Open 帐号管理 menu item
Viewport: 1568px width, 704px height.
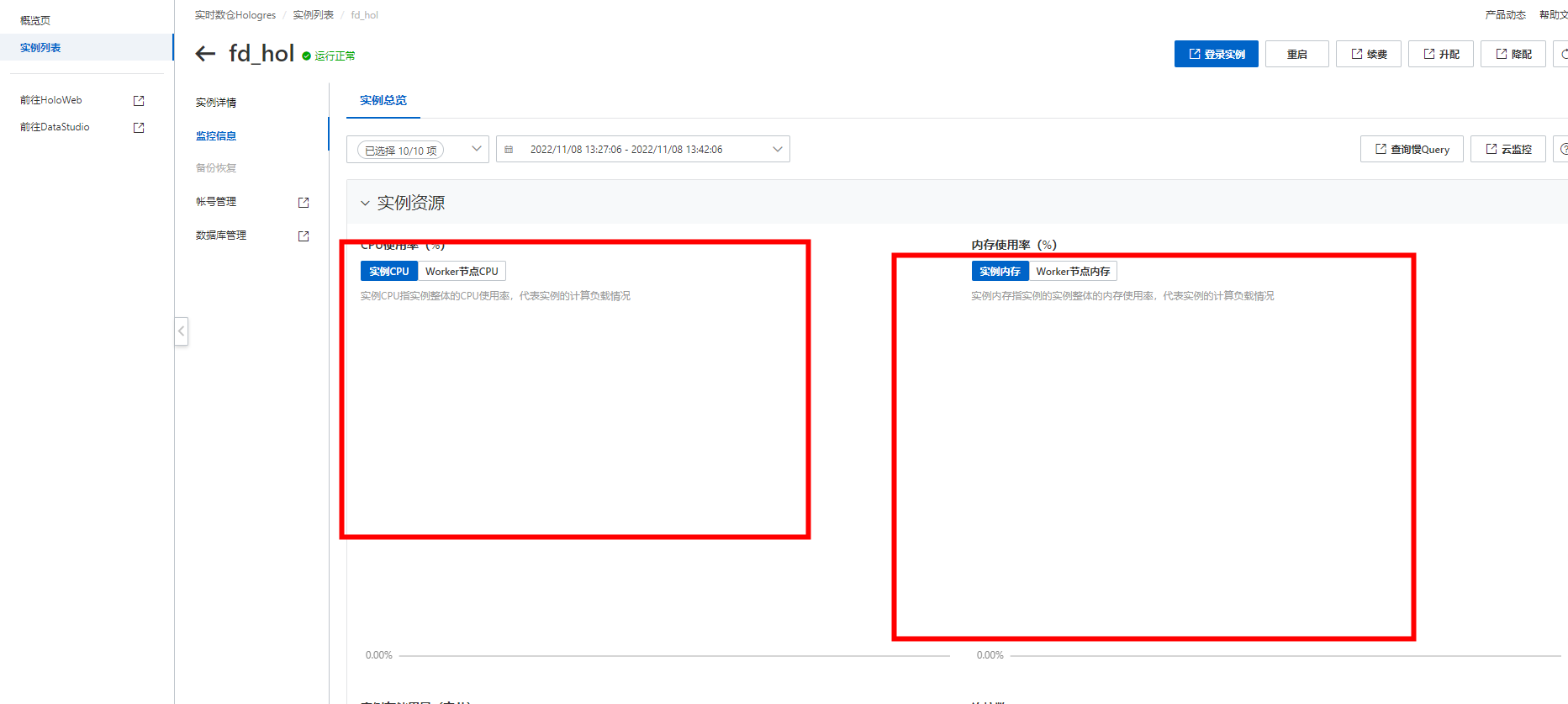(x=216, y=202)
